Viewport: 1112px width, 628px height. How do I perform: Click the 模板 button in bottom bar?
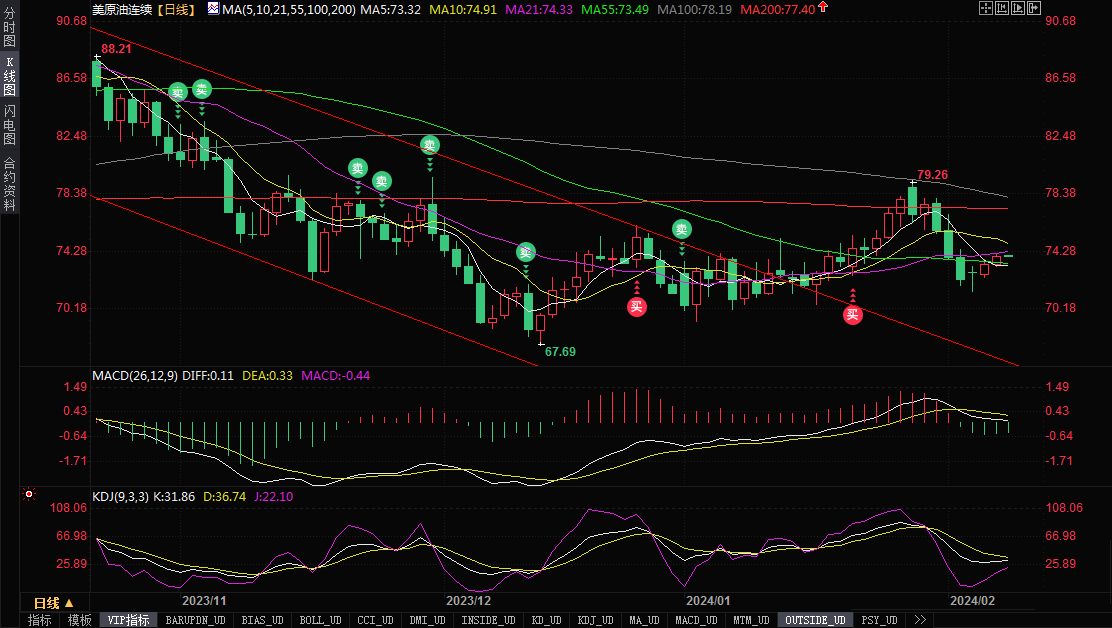(80, 620)
